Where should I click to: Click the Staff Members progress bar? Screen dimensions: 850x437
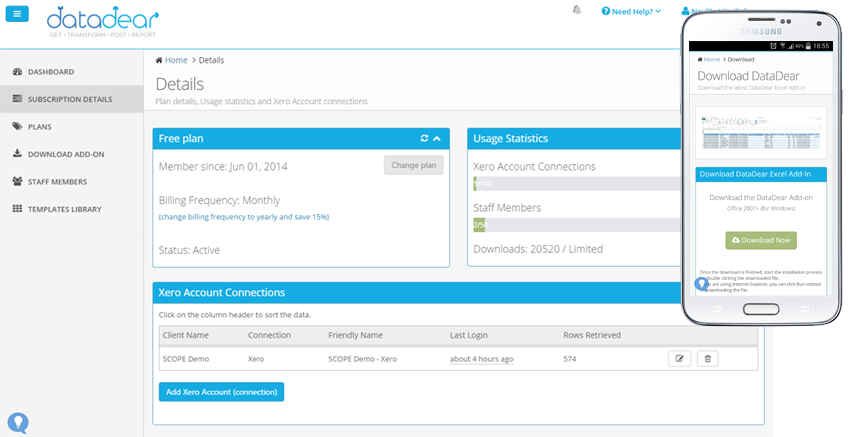(577, 225)
